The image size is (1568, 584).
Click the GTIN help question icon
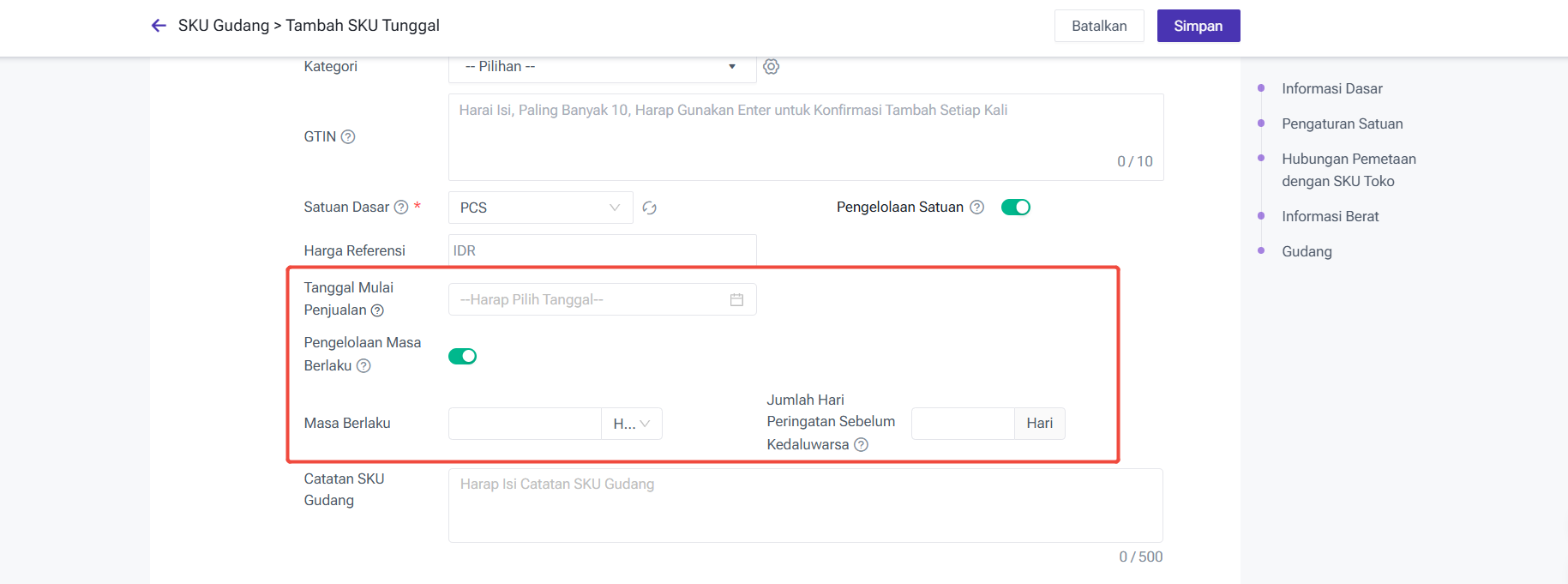pyautogui.click(x=348, y=137)
